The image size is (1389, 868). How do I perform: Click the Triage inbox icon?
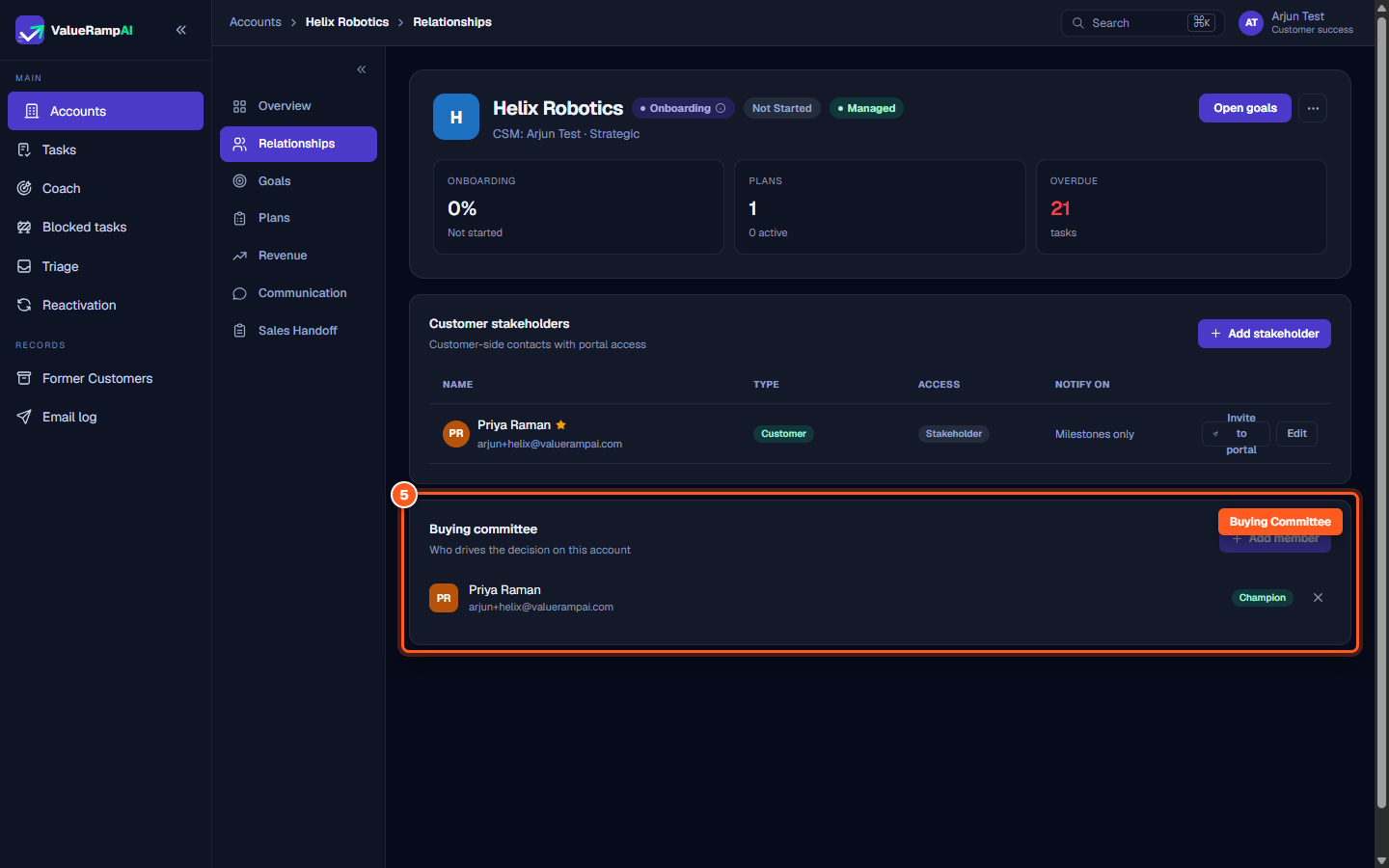pos(24,266)
